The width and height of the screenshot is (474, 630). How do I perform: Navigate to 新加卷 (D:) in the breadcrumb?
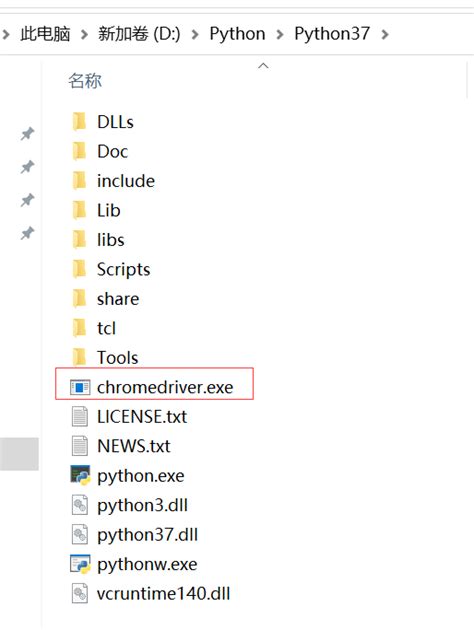[x=139, y=34]
